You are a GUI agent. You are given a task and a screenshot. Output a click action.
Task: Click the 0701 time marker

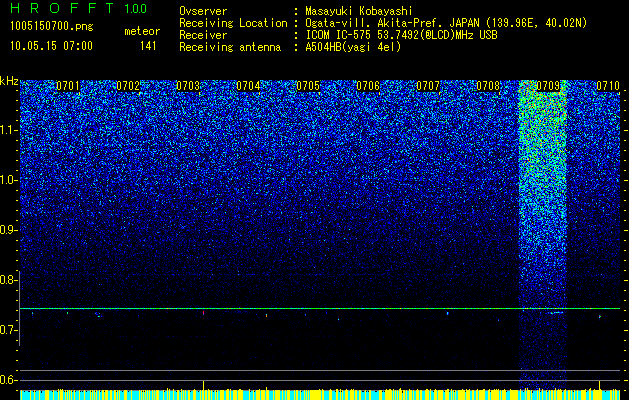68,86
